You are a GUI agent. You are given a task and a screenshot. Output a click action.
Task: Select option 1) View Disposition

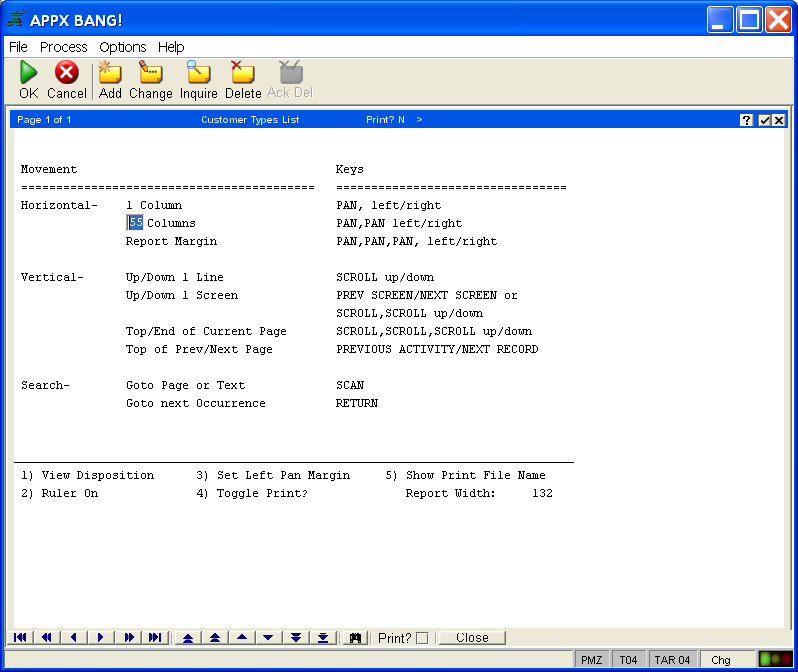[x=87, y=475]
